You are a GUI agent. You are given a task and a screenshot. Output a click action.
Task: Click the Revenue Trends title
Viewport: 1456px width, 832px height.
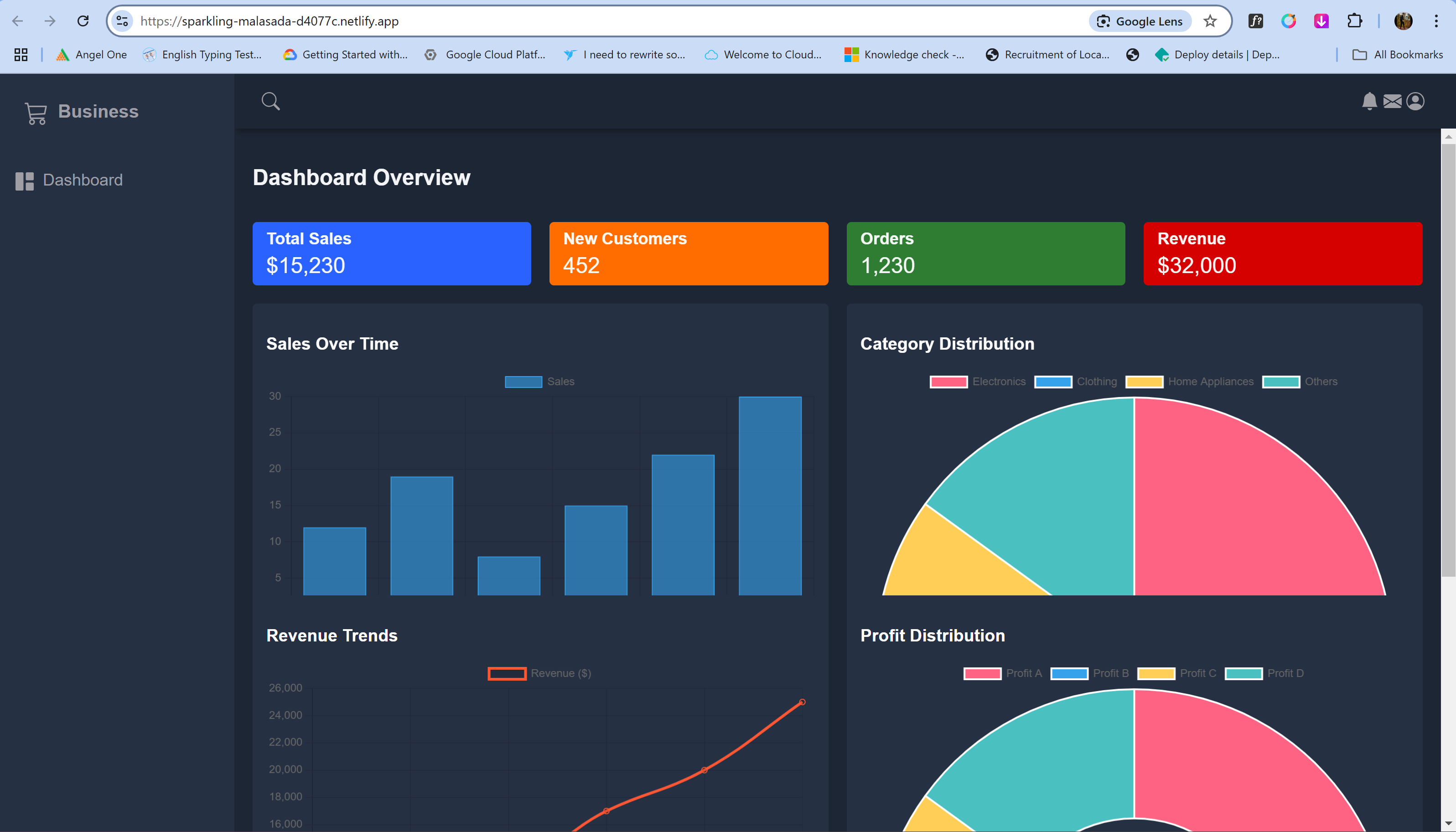tap(332, 636)
